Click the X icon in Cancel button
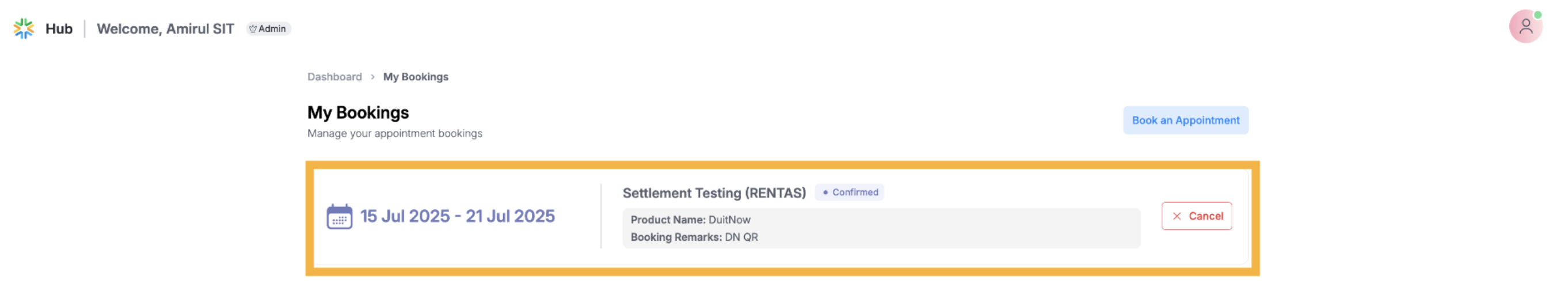This screenshot has height=302, width=1568. [x=1177, y=216]
